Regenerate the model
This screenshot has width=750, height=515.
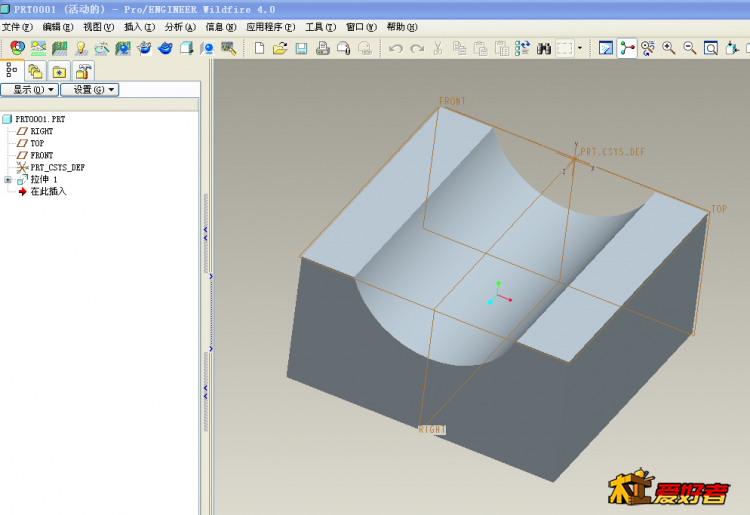click(522, 48)
